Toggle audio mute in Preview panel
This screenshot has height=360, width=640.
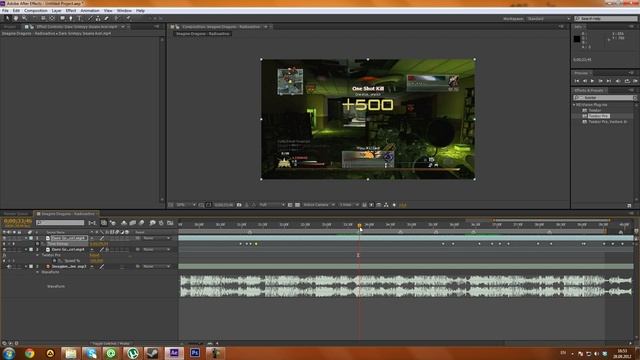tap(618, 81)
